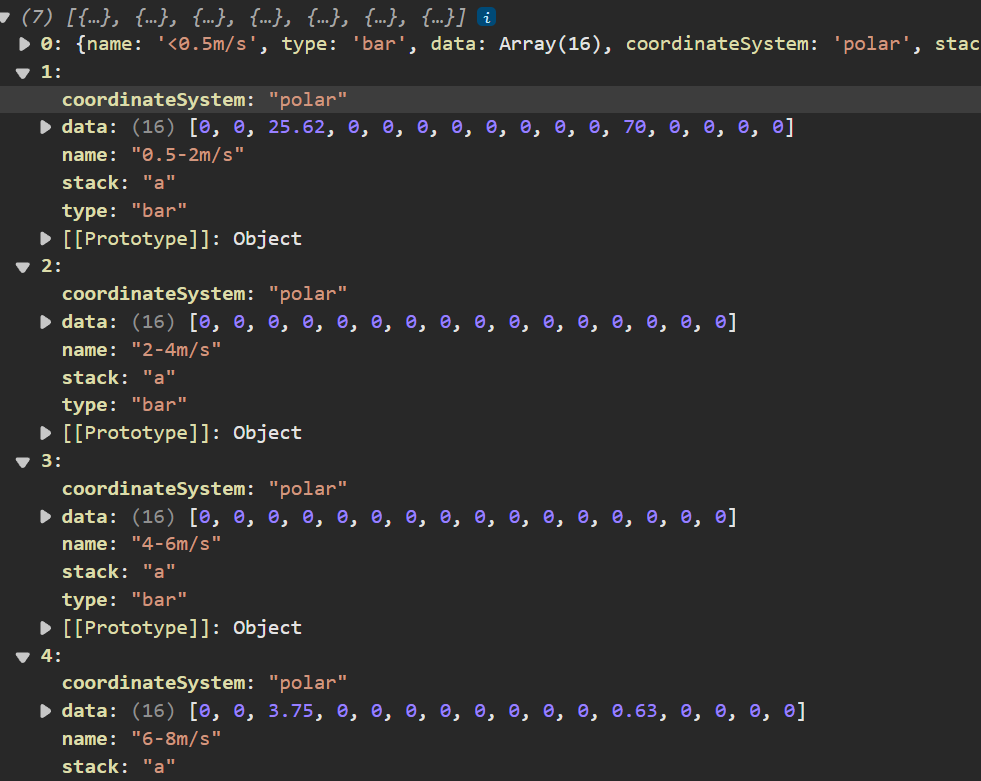Click the value 25.62 in item 1 data
This screenshot has width=981, height=781.
[297, 127]
